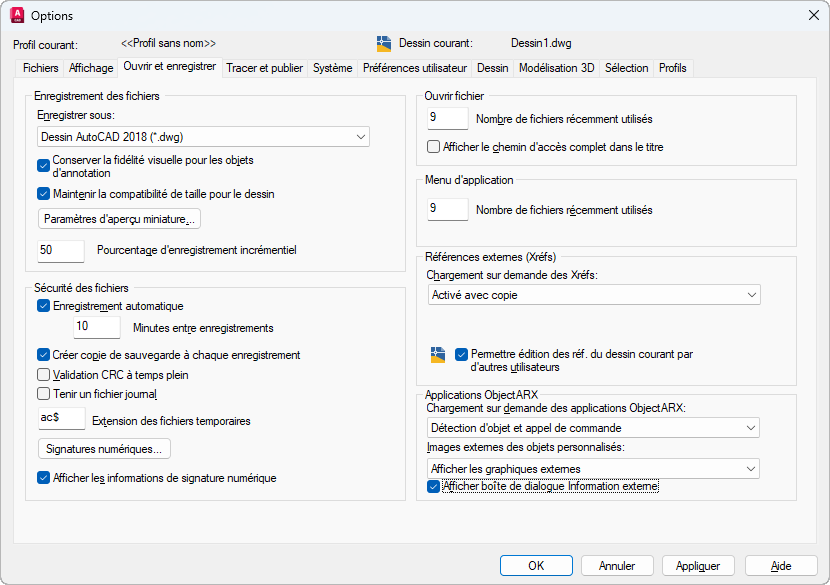Click the drawing icon next to Permettre édition
The image size is (830, 585).
click(x=437, y=354)
